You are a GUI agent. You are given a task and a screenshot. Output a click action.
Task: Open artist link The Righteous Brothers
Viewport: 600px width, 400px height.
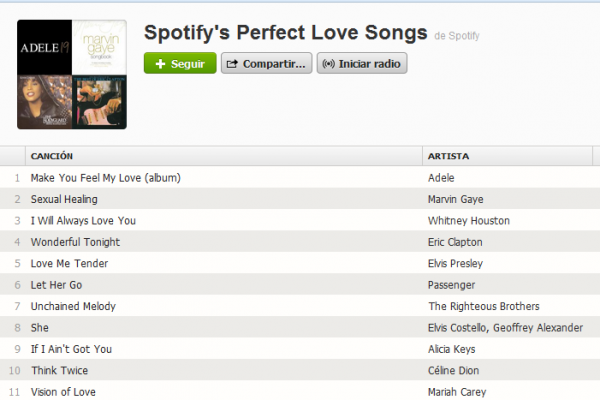[x=484, y=306]
